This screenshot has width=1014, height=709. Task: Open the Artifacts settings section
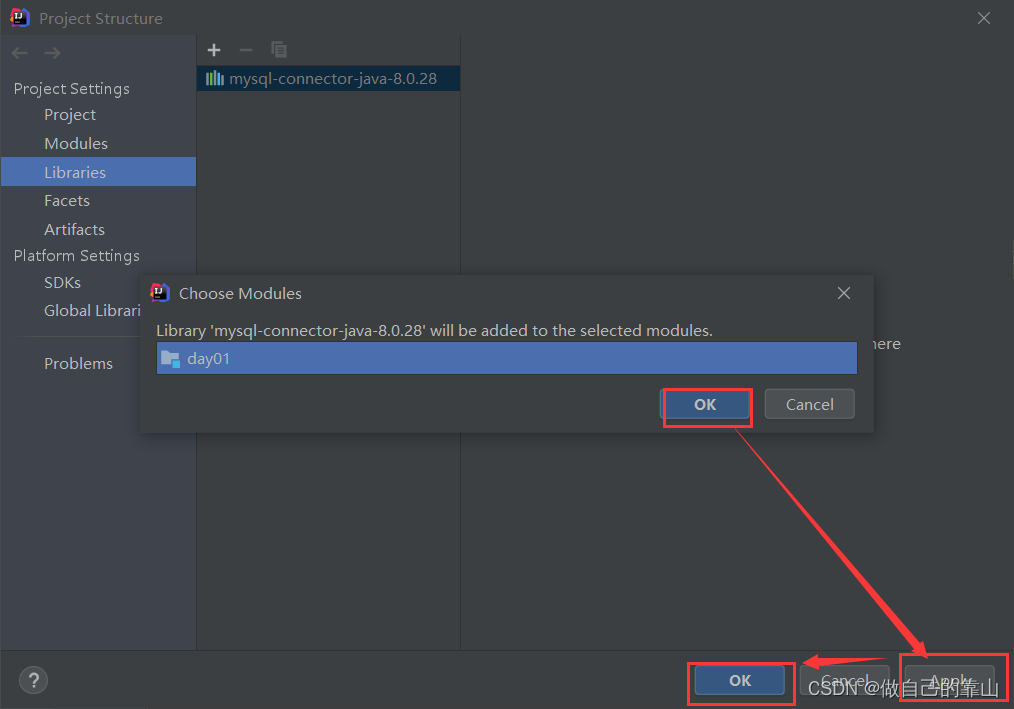tap(74, 230)
